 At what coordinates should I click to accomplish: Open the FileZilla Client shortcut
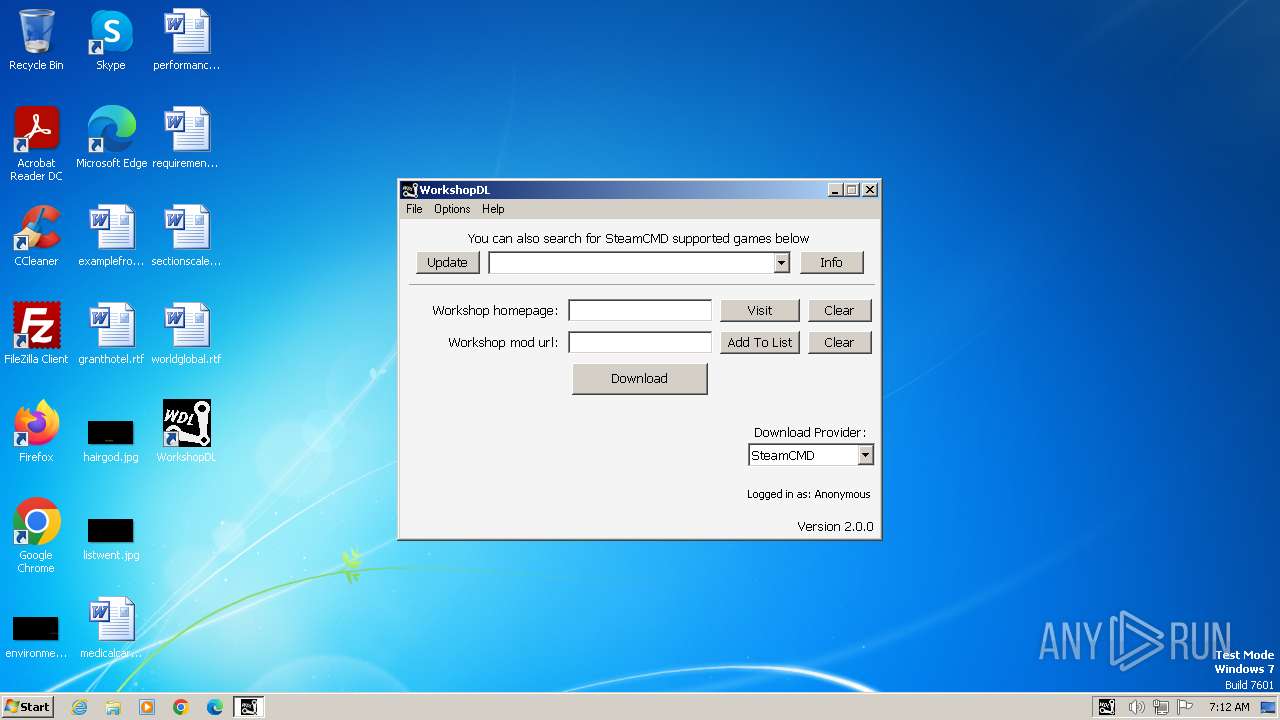(36, 334)
